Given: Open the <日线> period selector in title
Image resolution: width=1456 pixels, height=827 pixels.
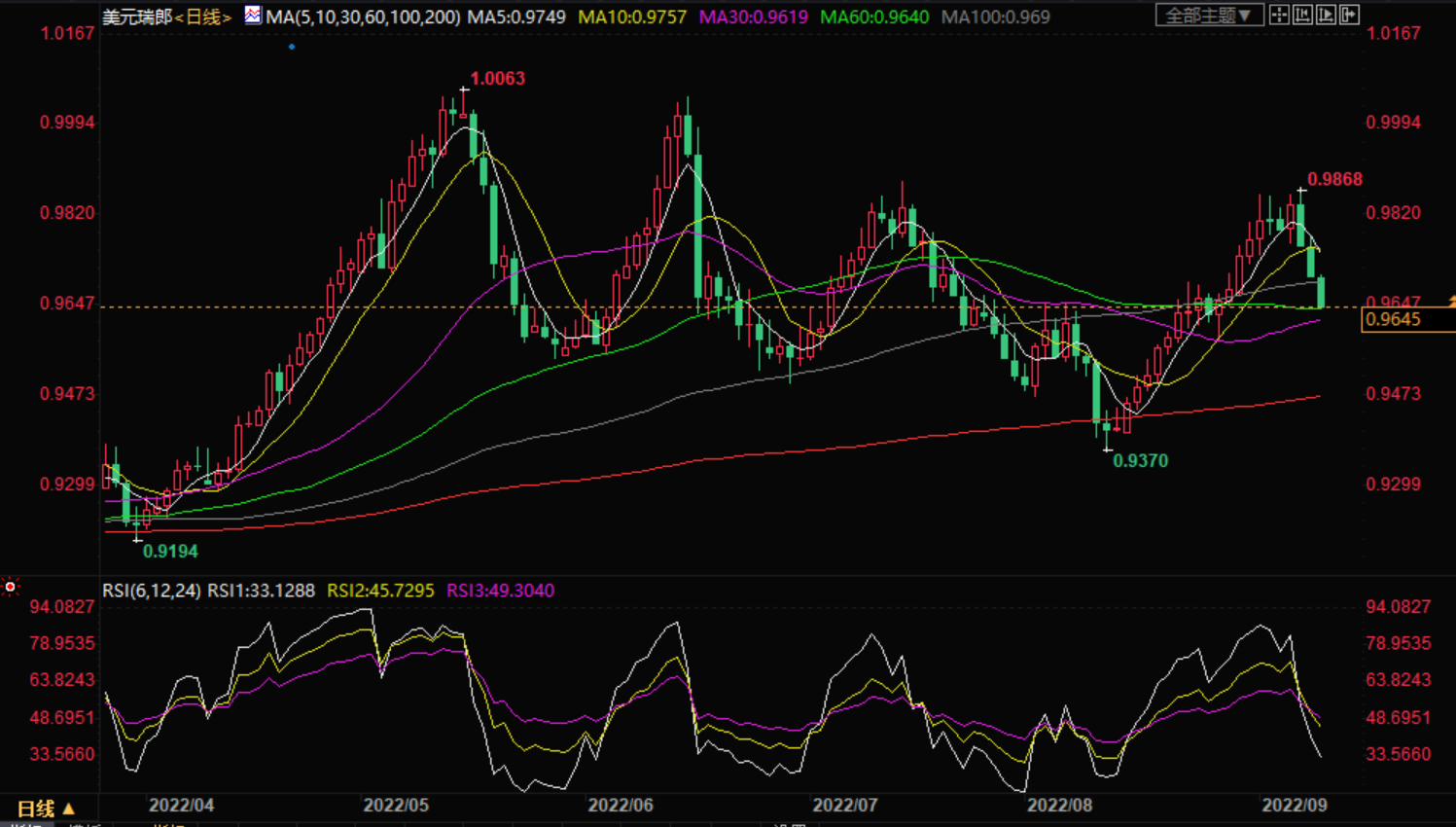Looking at the screenshot, I should [203, 18].
